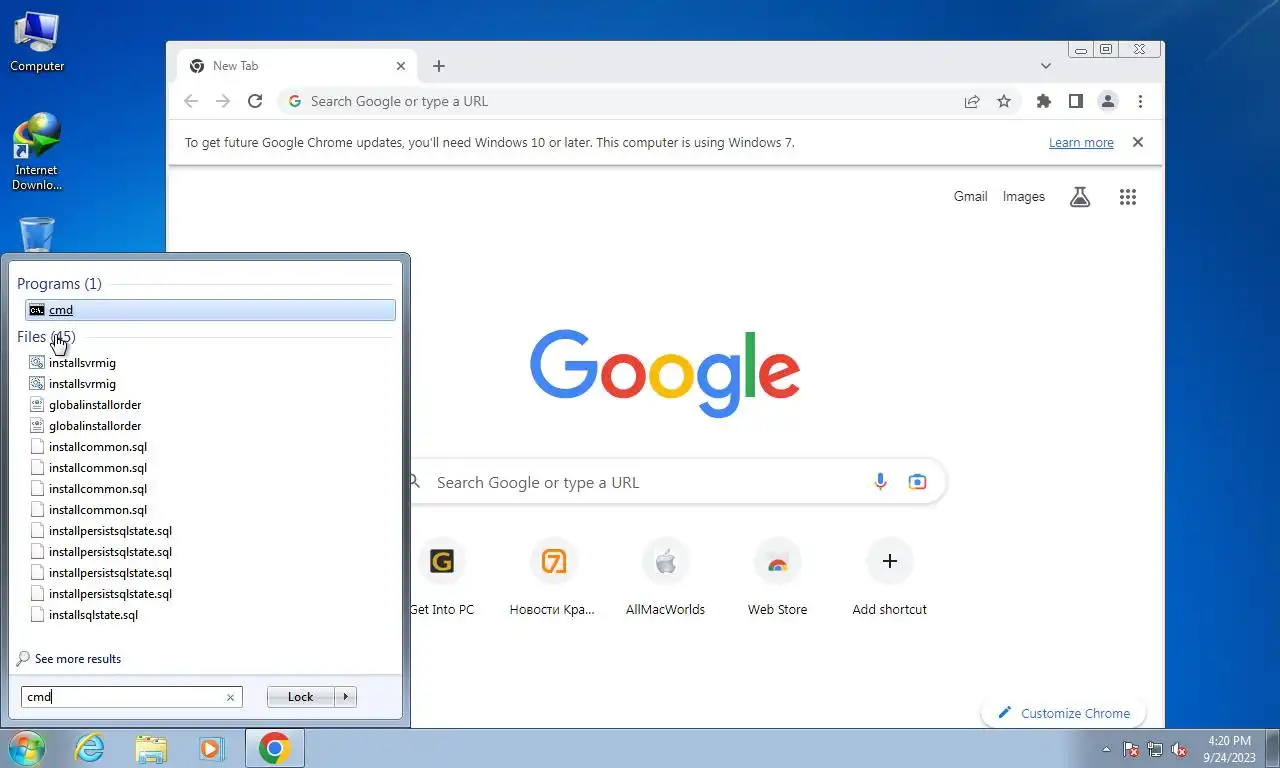
Task: Open the Новости Кра... shortcut
Action: point(552,577)
